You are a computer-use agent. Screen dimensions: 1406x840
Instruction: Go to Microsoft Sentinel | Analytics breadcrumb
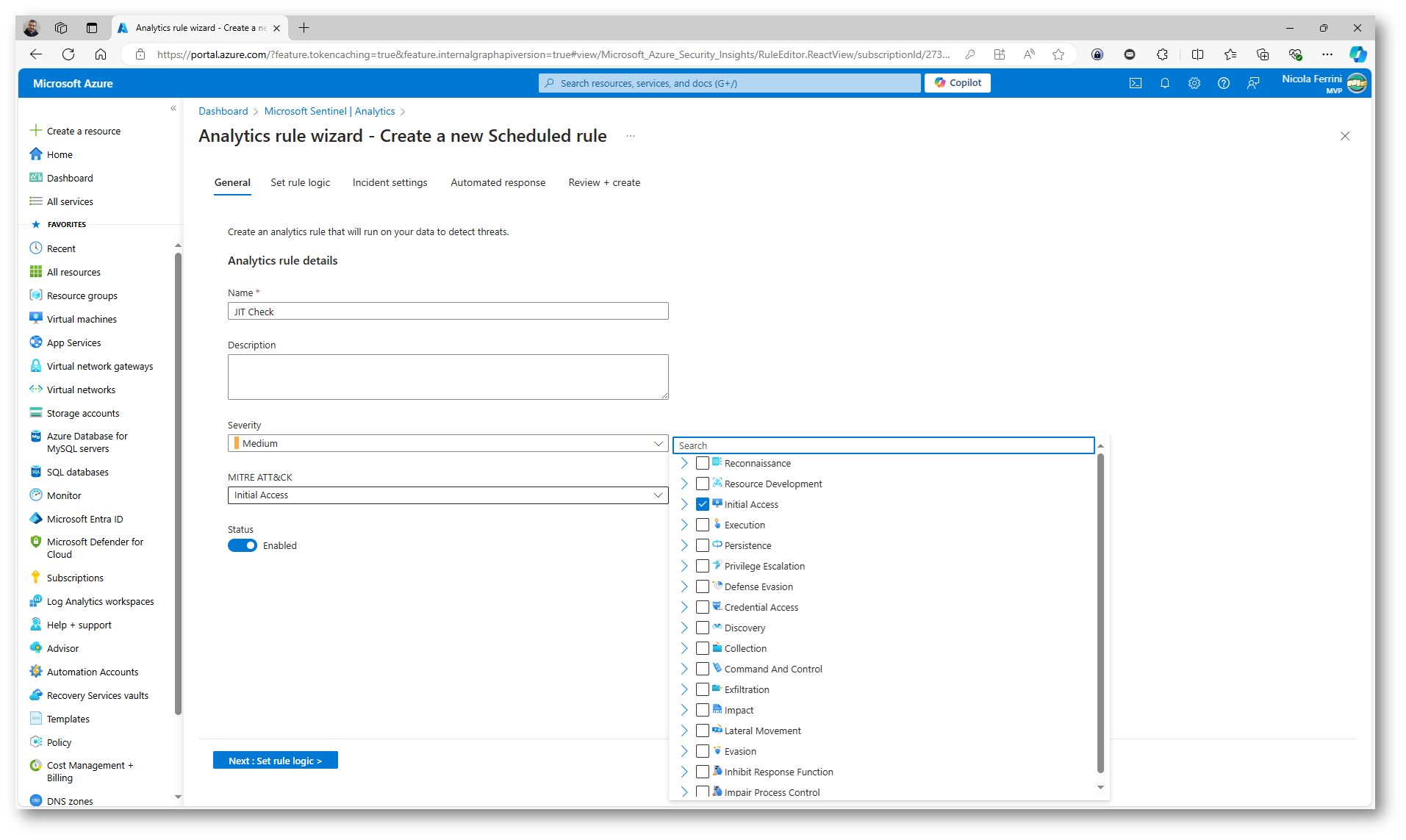tap(329, 111)
